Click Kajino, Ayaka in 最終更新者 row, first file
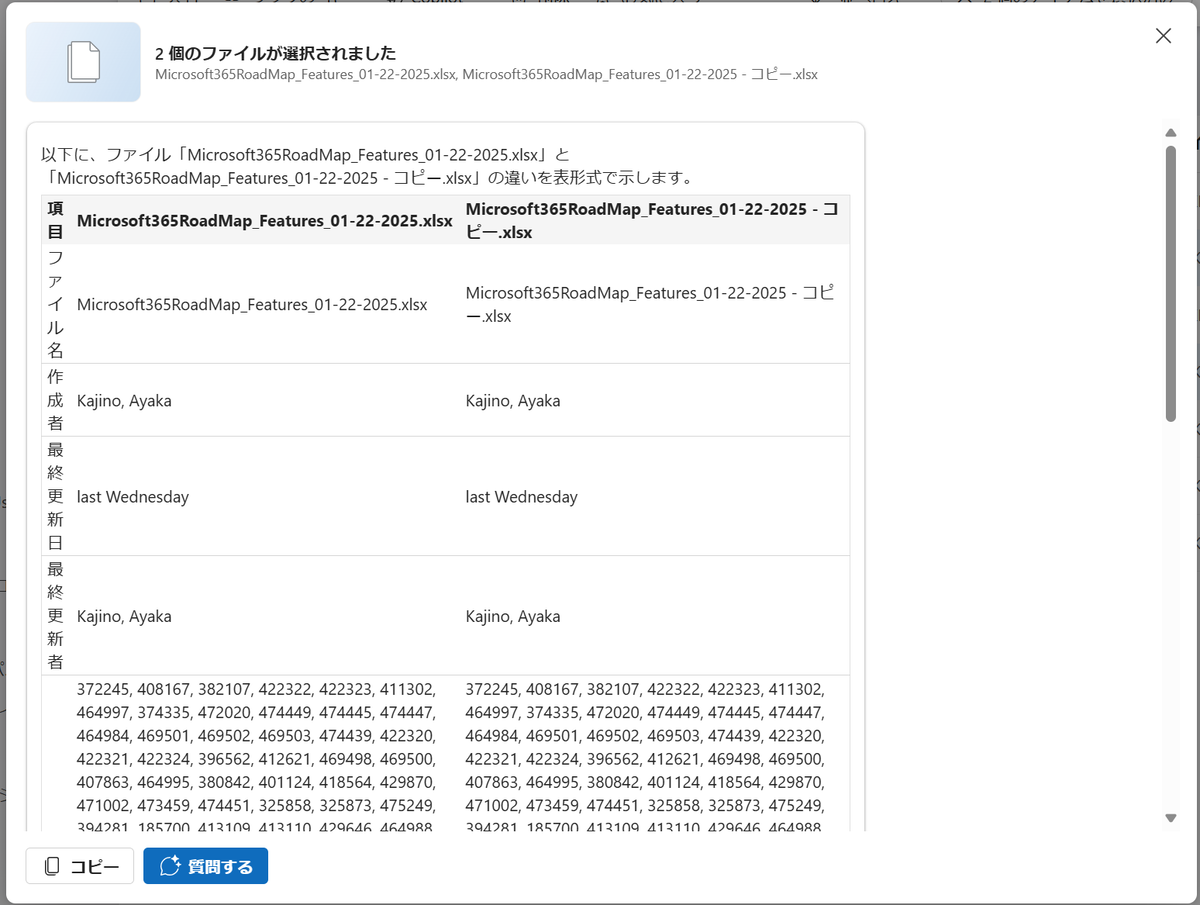 124,616
